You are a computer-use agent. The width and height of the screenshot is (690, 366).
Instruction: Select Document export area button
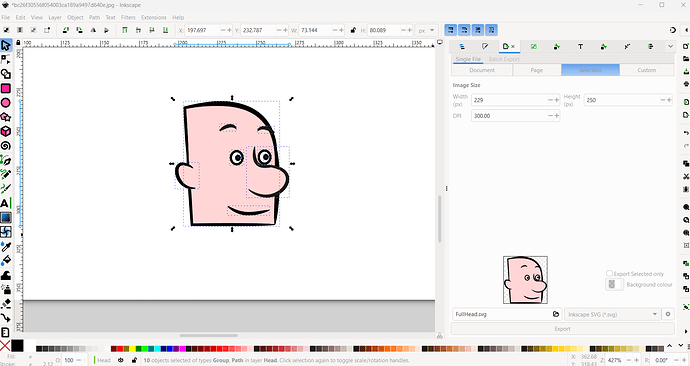(482, 70)
